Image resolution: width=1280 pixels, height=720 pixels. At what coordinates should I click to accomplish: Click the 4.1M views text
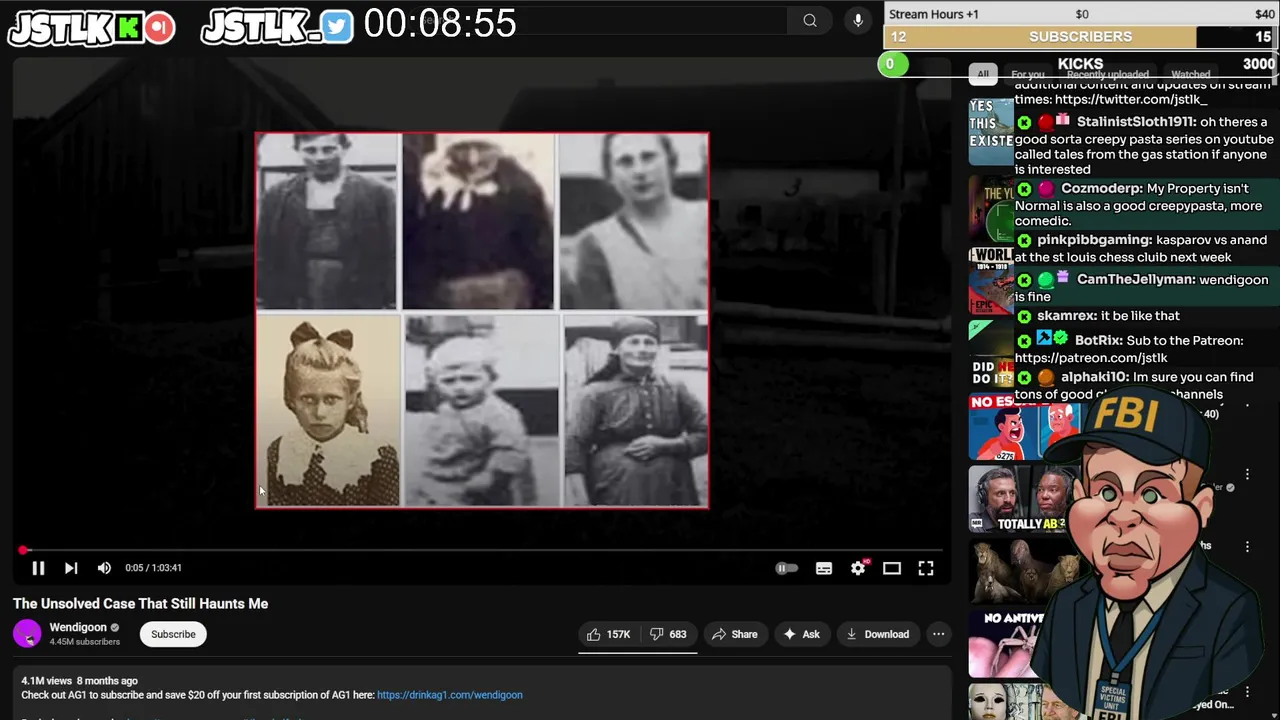(46, 681)
